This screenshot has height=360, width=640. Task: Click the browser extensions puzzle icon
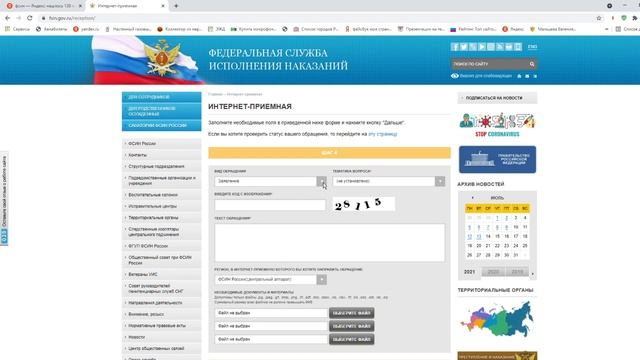tap(634, 18)
